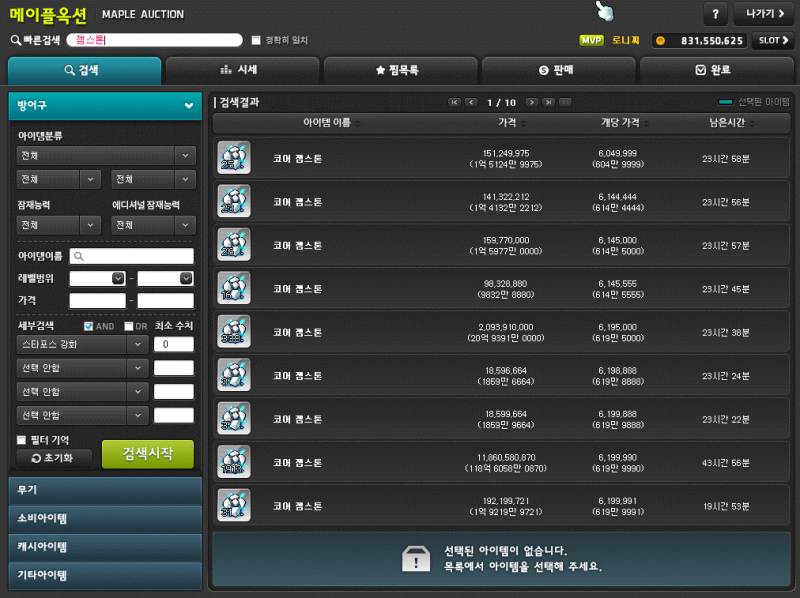Toggle the OR detail search checkbox

pyautogui.click(x=129, y=326)
